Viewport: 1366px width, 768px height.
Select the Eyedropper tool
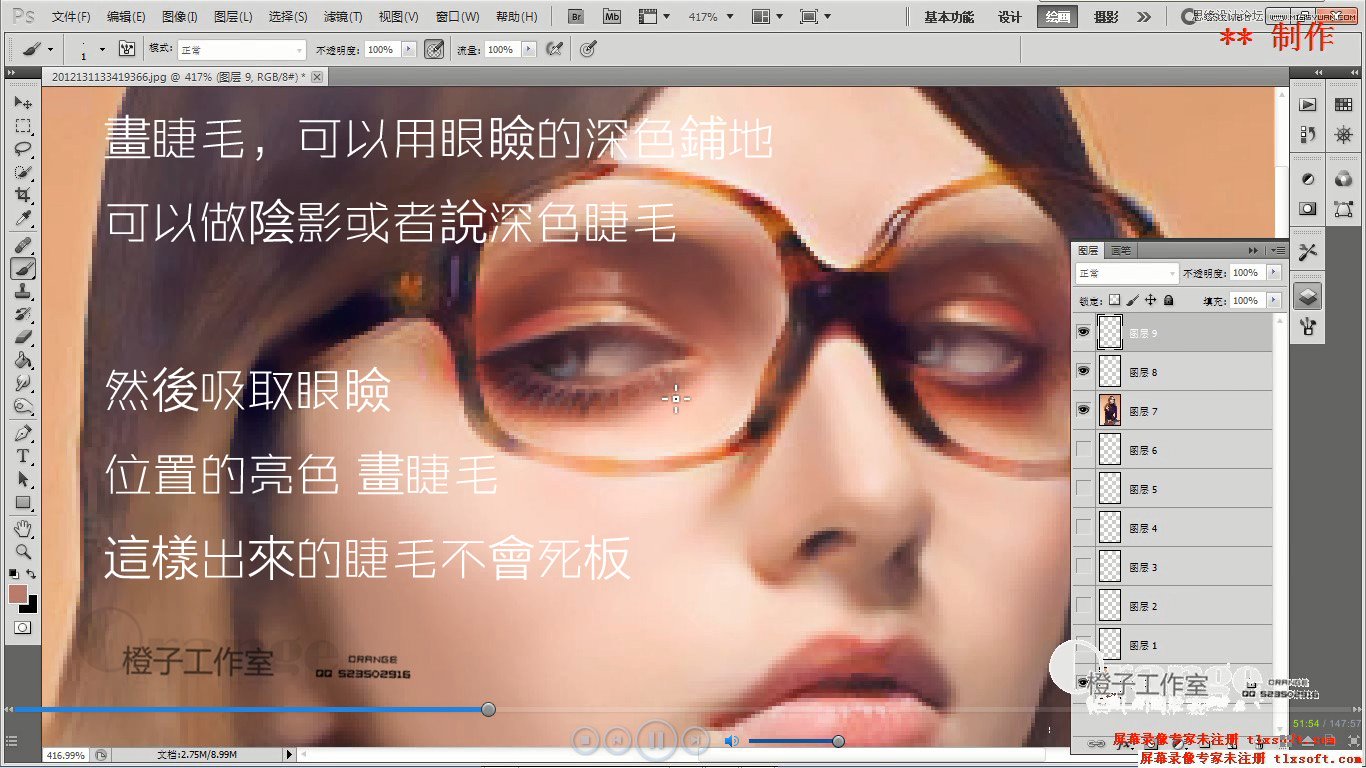23,218
